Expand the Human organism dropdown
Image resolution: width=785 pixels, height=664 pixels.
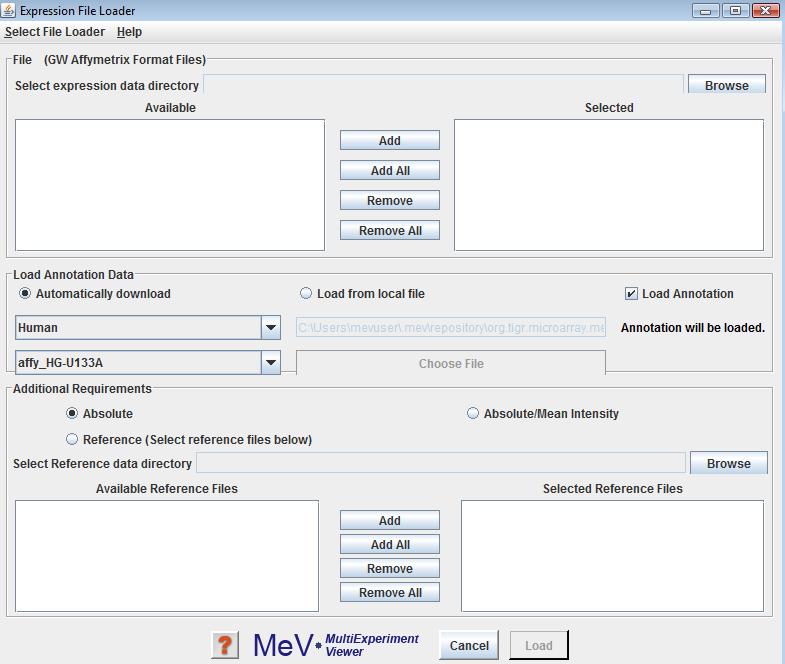click(x=271, y=328)
